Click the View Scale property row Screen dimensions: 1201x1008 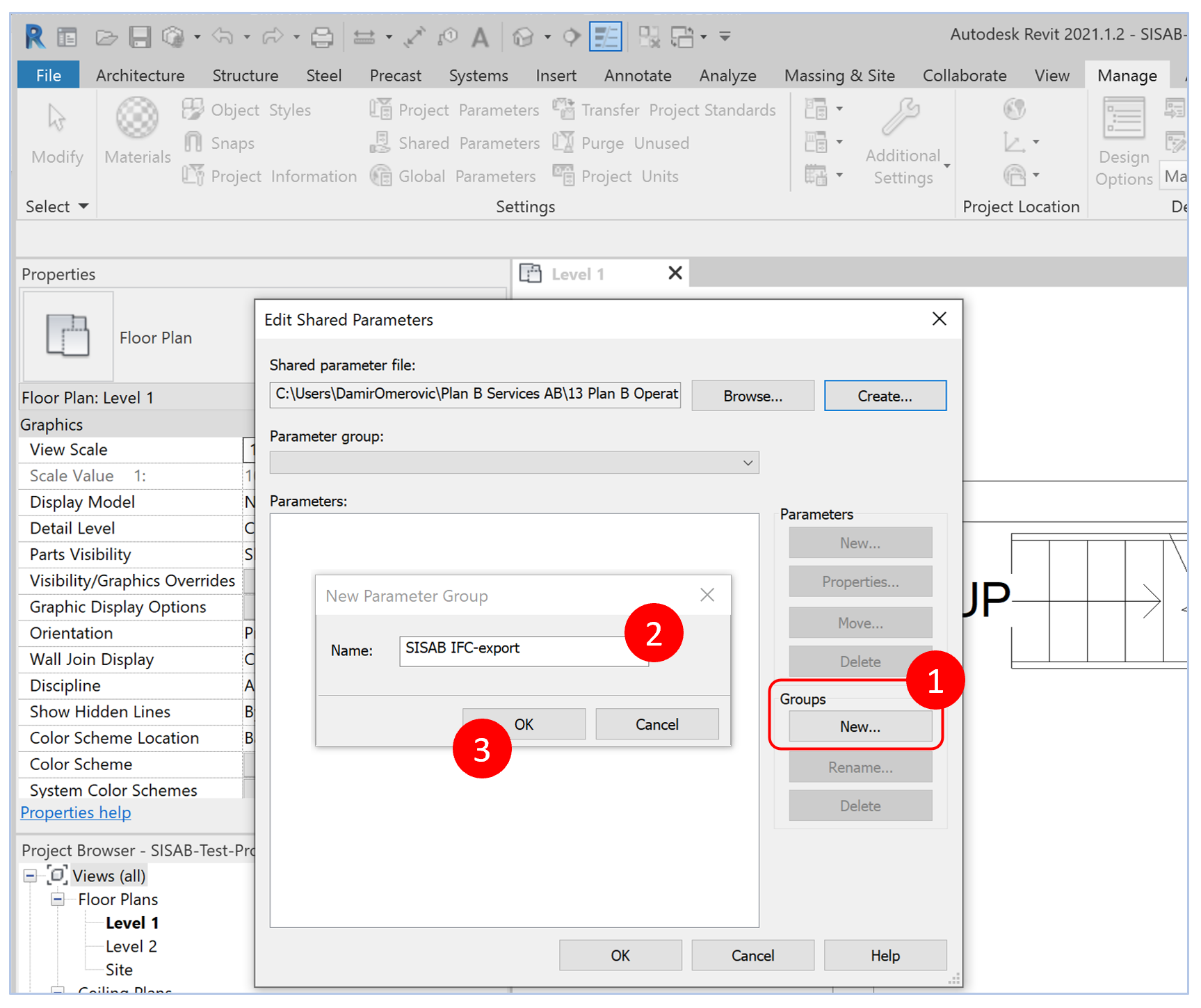tap(138, 449)
